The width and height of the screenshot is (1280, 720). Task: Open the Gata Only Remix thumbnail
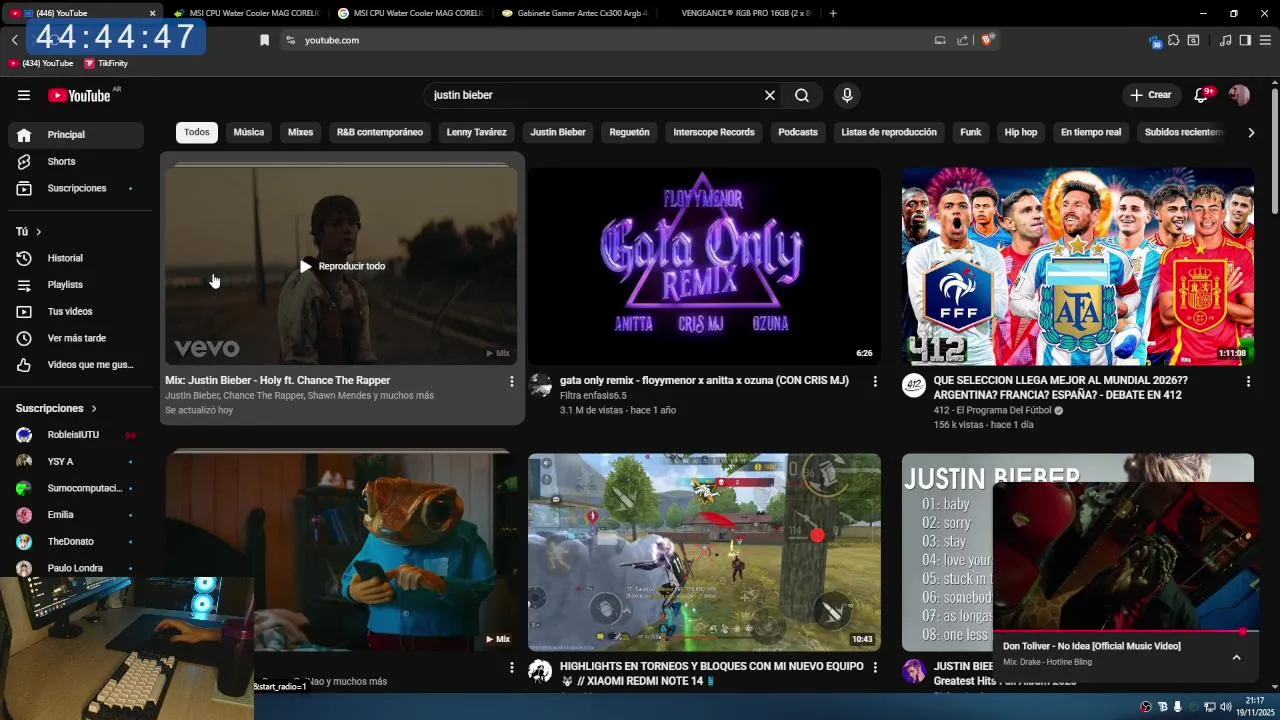tap(704, 266)
